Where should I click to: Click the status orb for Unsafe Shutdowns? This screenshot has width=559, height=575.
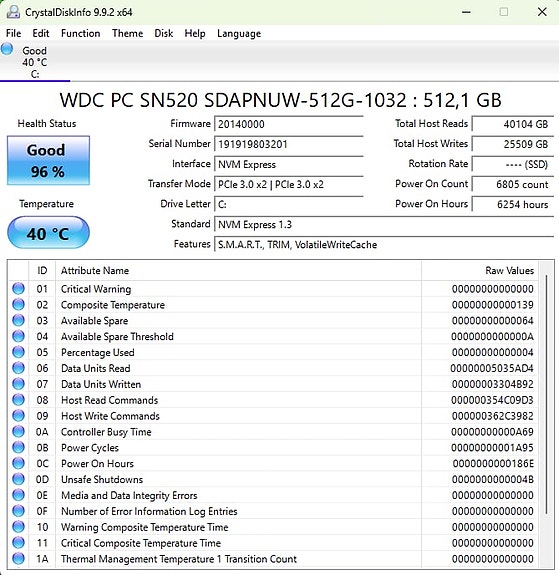point(18,479)
